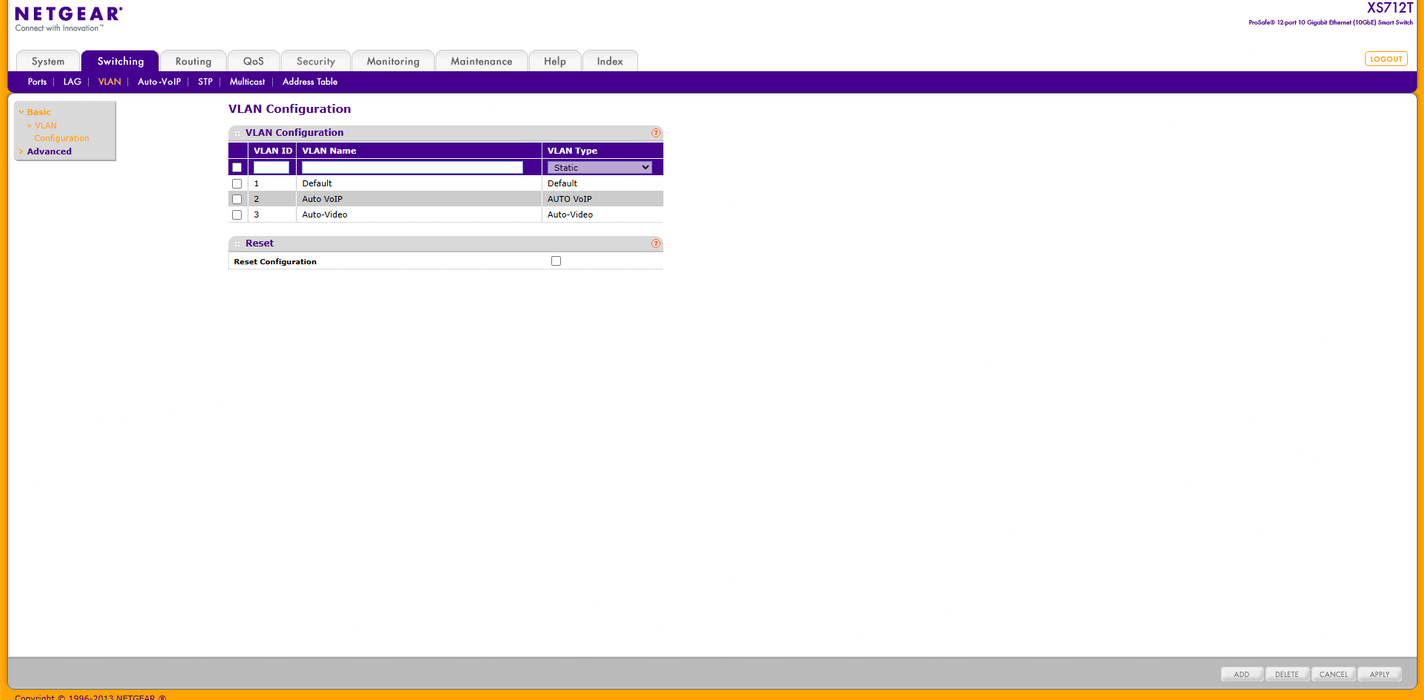Image resolution: width=1424 pixels, height=700 pixels.
Task: Click the Auto-Video name cell
Action: click(419, 215)
